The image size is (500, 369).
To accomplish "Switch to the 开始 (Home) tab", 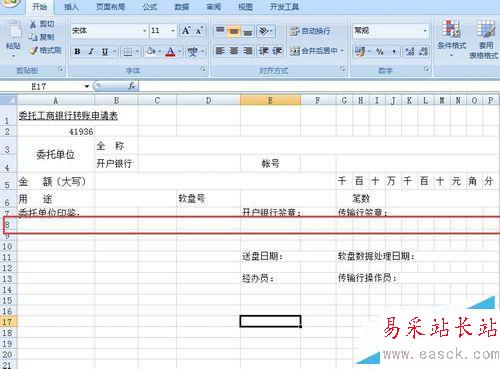I will pos(39,7).
